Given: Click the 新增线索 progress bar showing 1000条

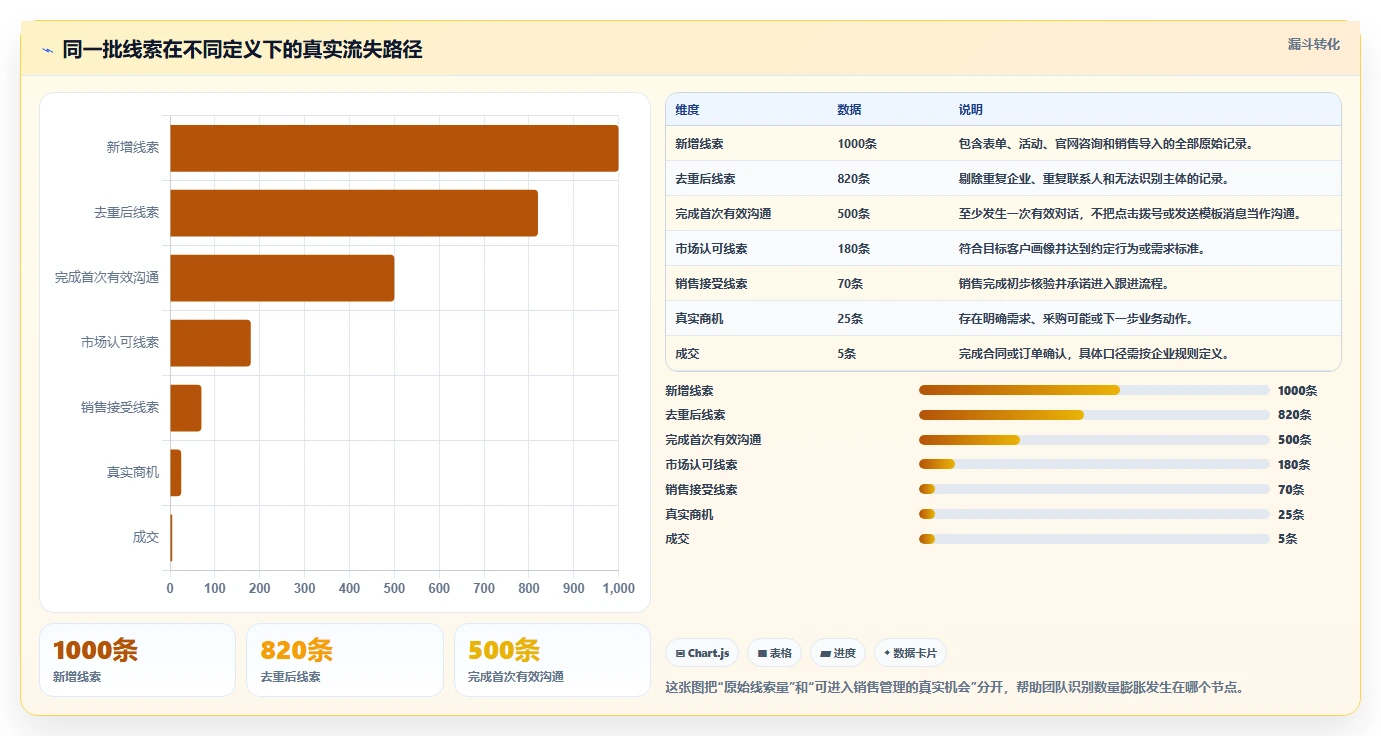Looking at the screenshot, I should [1094, 390].
